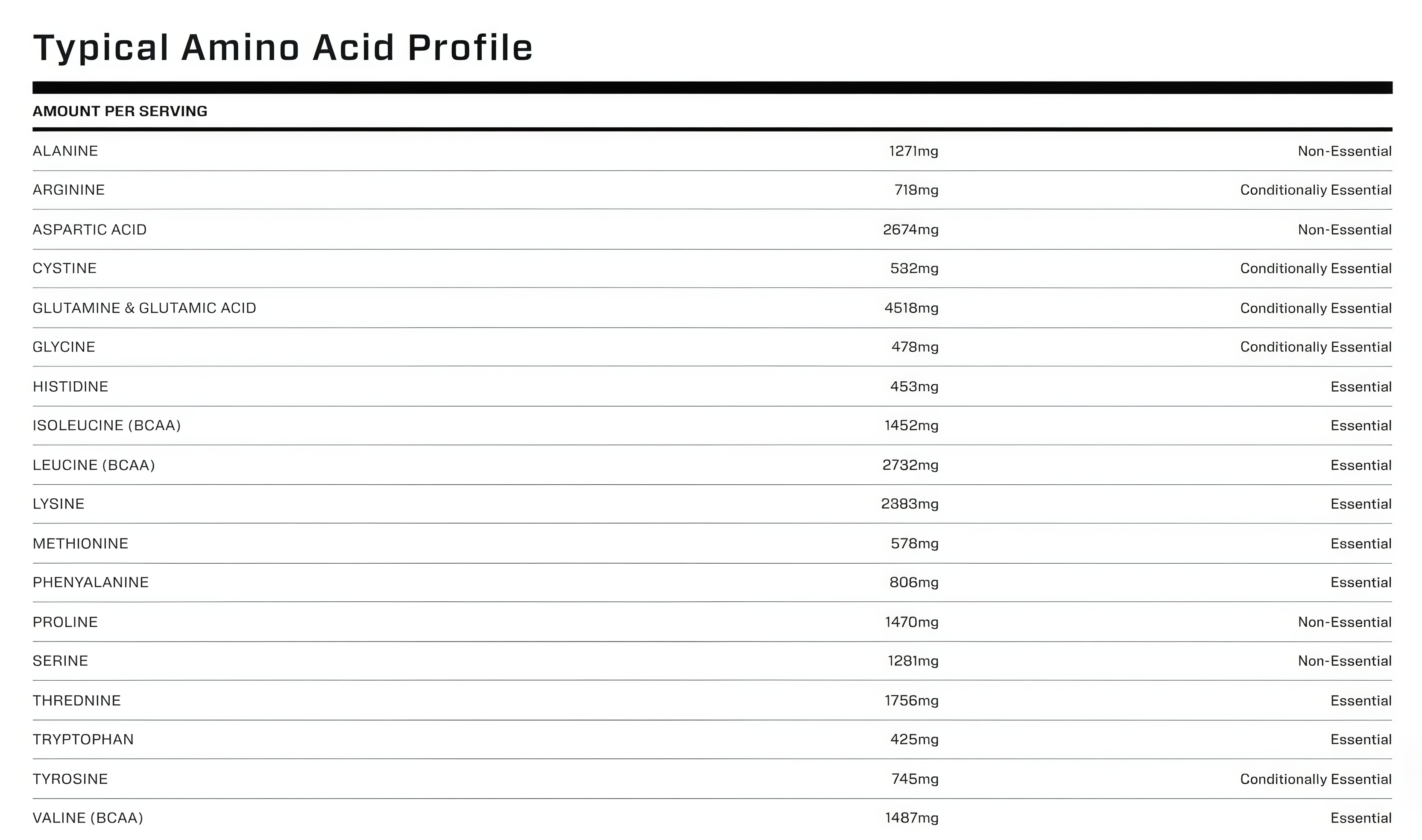Select the ALANINE row label
The width and height of the screenshot is (1422, 840).
point(65,151)
